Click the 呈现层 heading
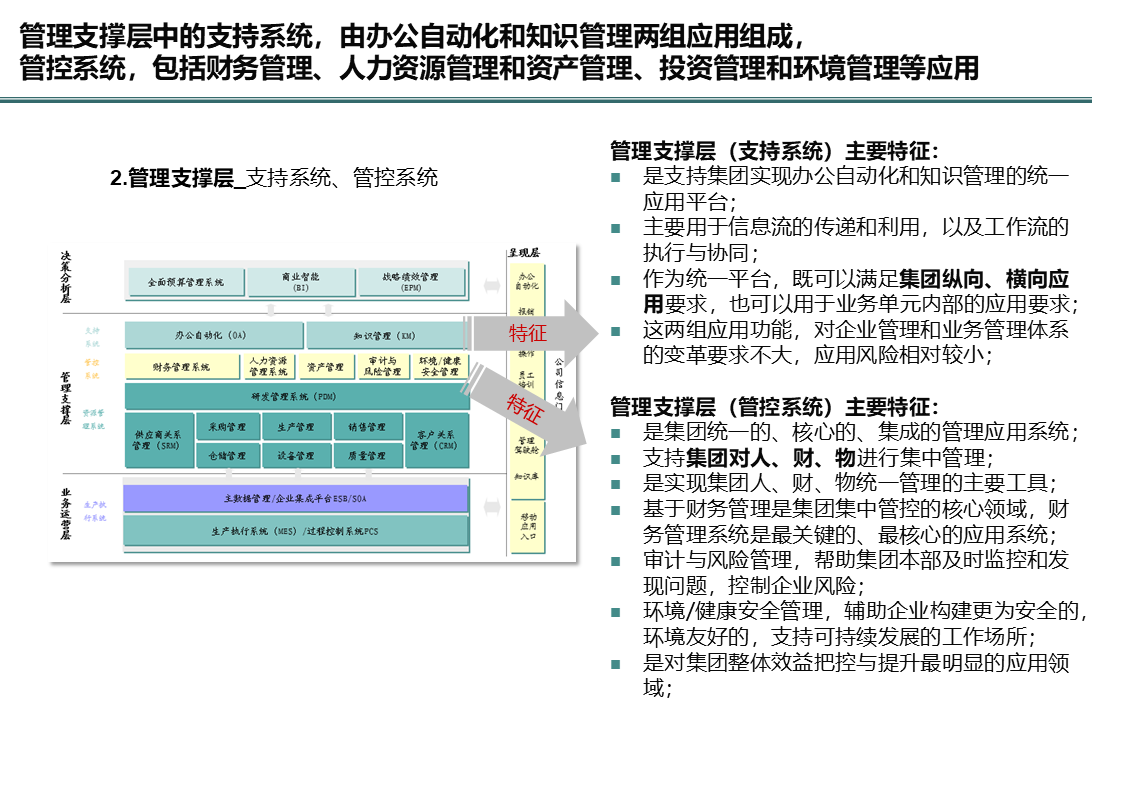This screenshot has height=794, width=1123. (x=524, y=253)
